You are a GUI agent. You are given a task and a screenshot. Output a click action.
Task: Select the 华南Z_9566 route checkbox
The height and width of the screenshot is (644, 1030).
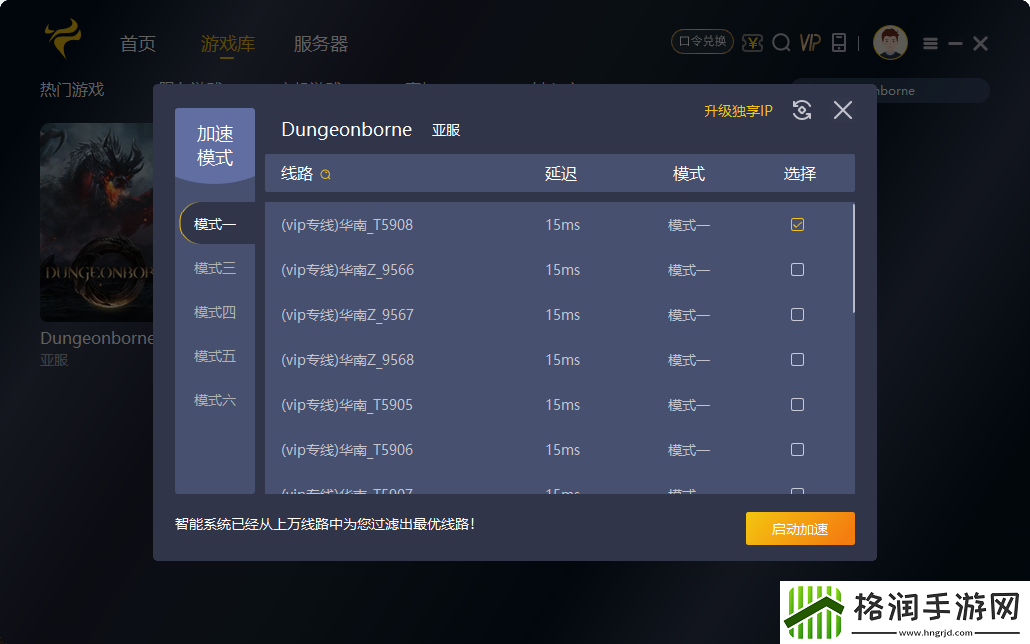pos(797,269)
